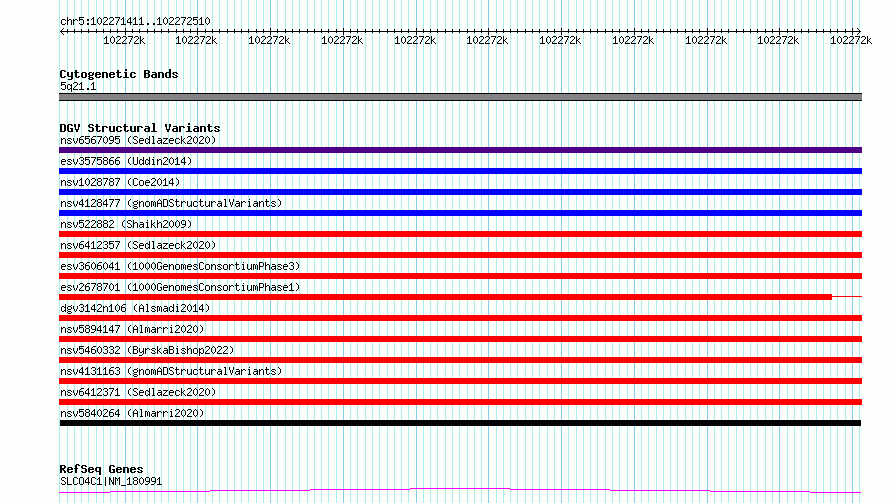Select the red nsv6412371 variant bar
The image size is (890, 503).
[x=460, y=402]
